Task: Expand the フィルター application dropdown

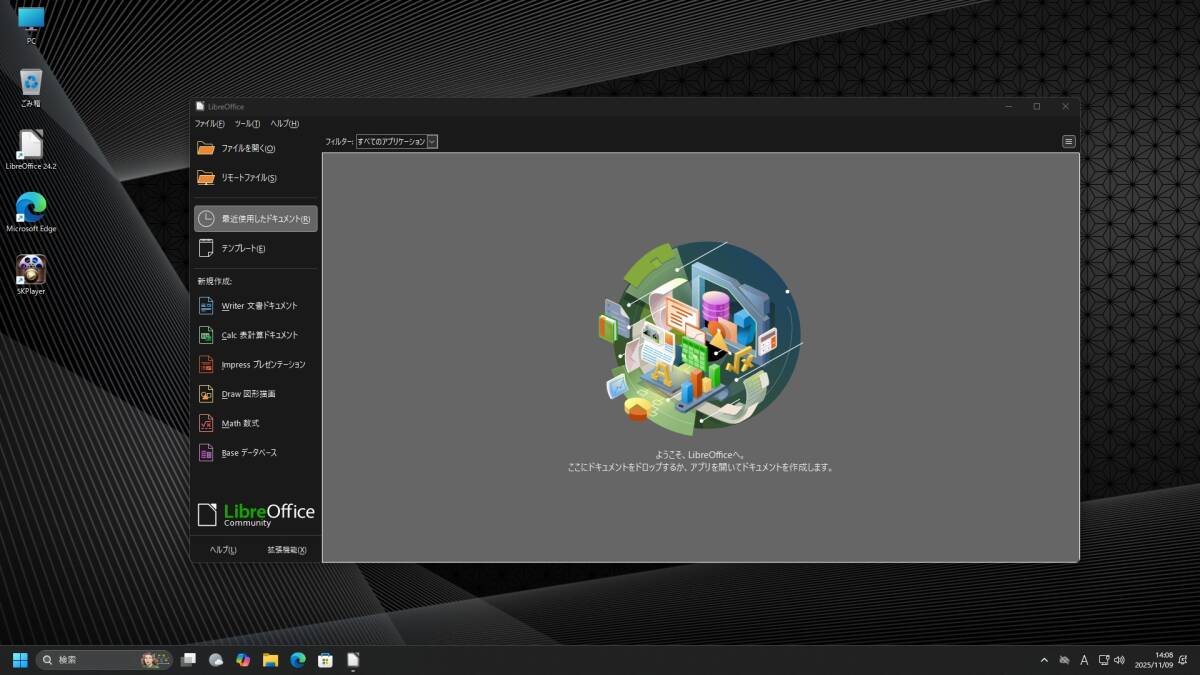Action: 432,142
